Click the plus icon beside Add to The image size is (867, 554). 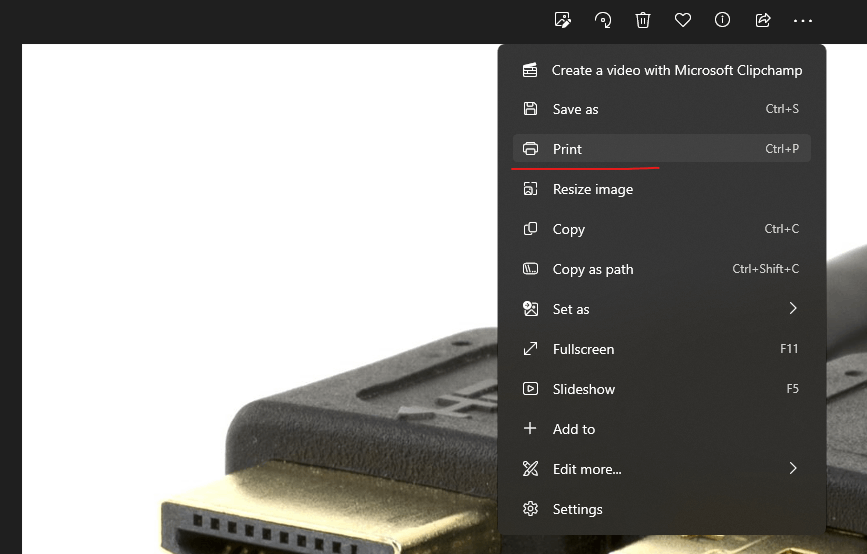530,428
